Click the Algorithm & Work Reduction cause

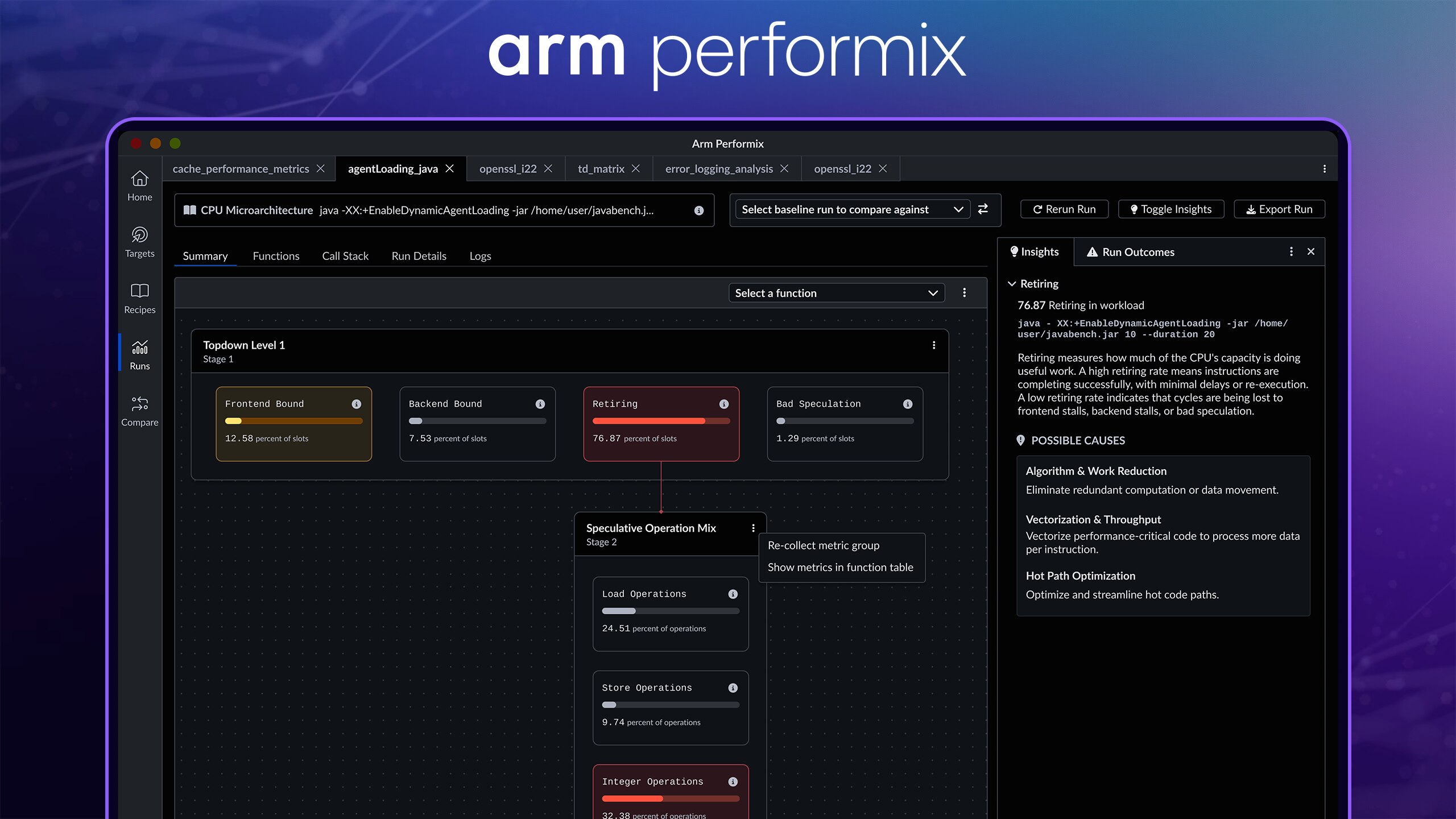tap(1096, 471)
